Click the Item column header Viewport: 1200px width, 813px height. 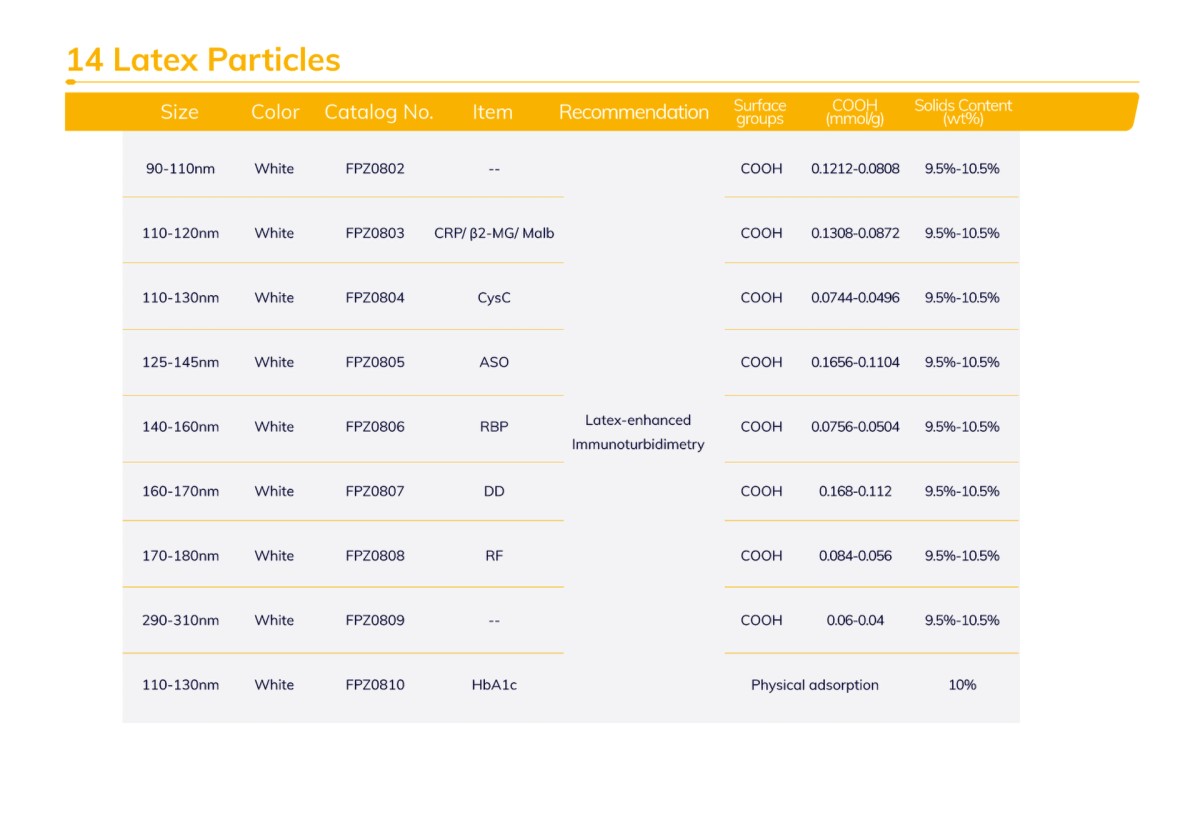(492, 112)
